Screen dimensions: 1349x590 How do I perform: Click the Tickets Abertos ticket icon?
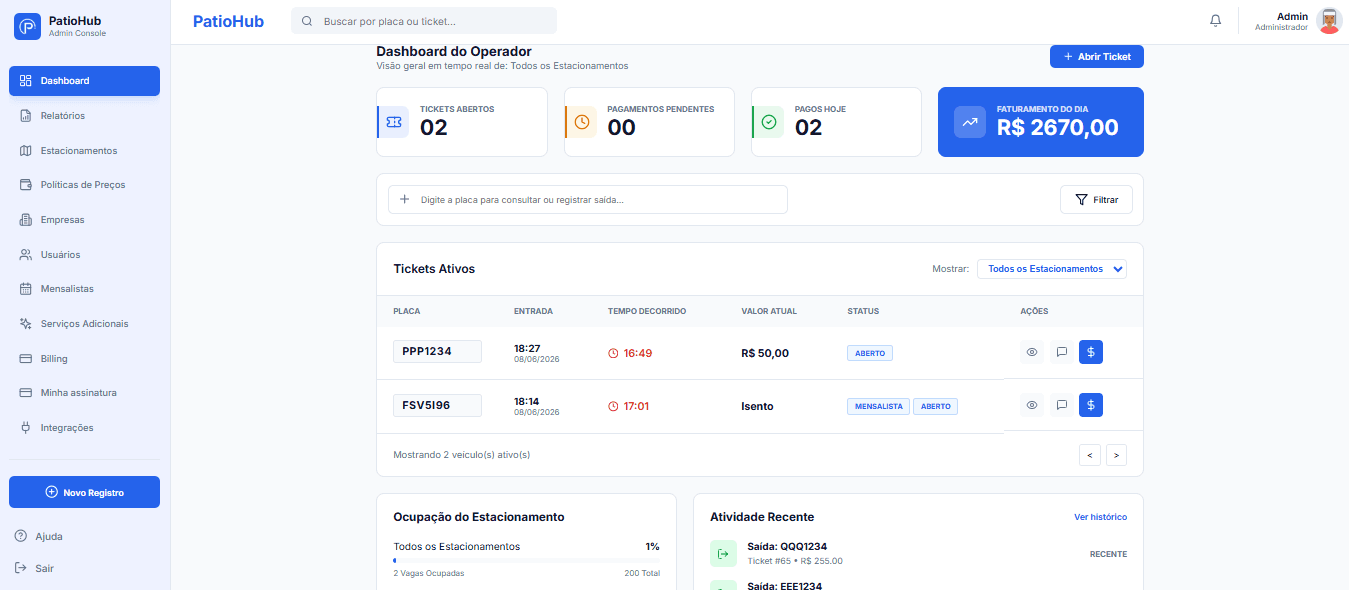[394, 122]
